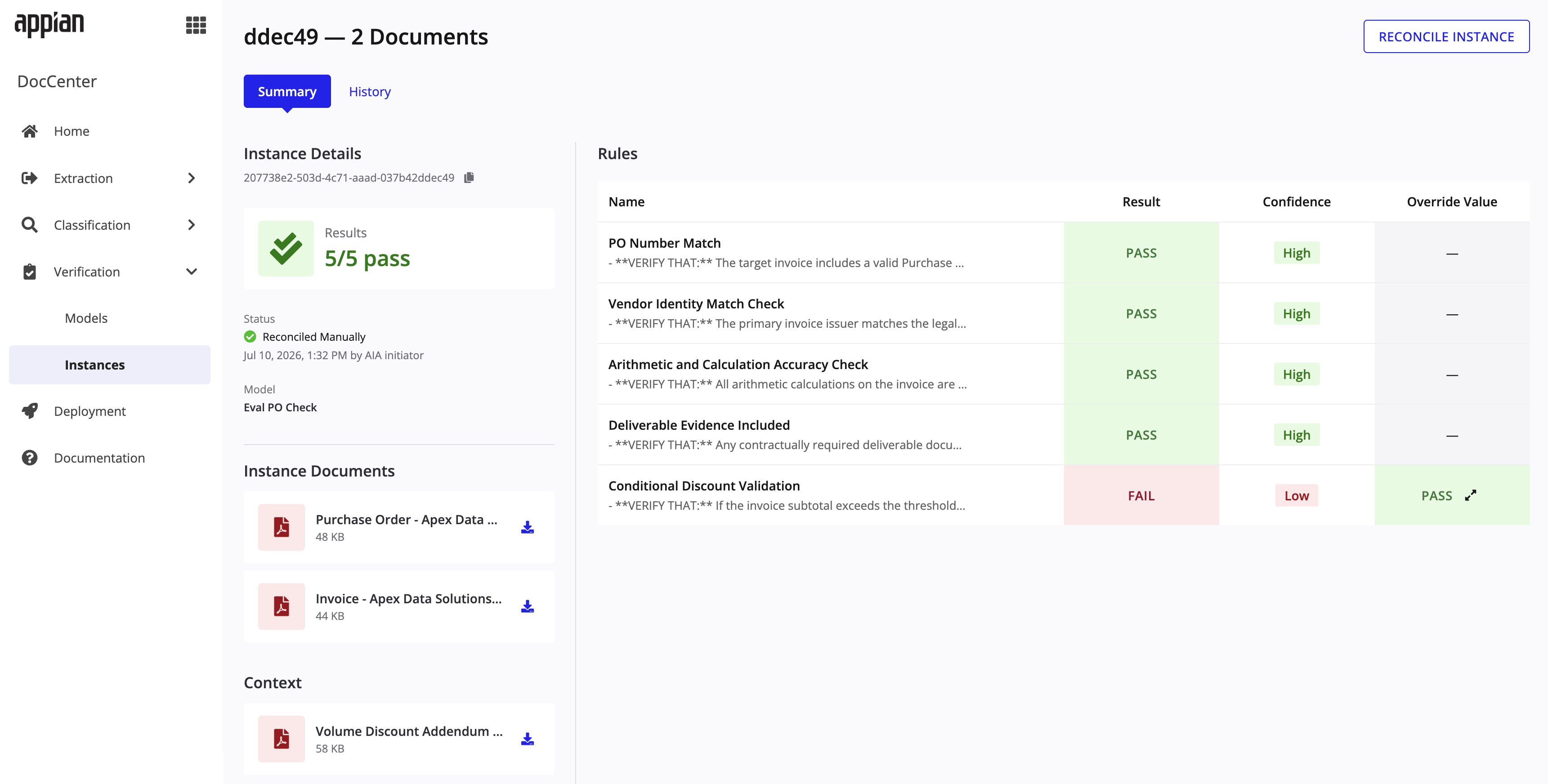
Task: Open the app grid launcher icon
Action: pos(196,25)
